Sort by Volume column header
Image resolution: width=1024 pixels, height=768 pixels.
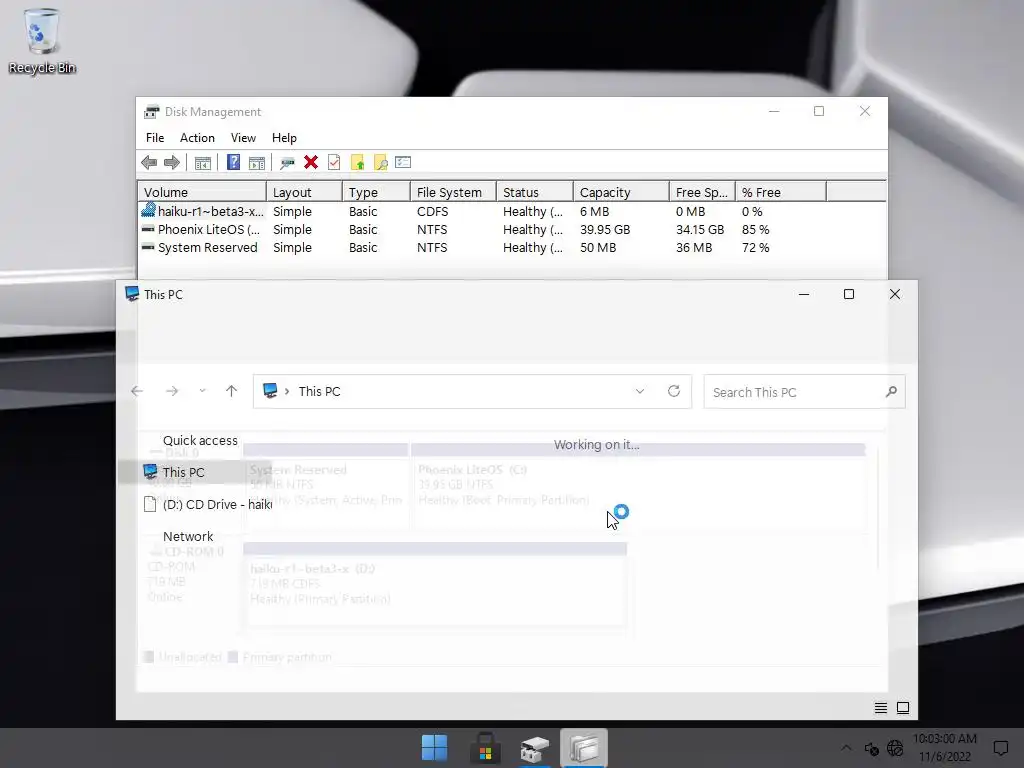pos(202,192)
